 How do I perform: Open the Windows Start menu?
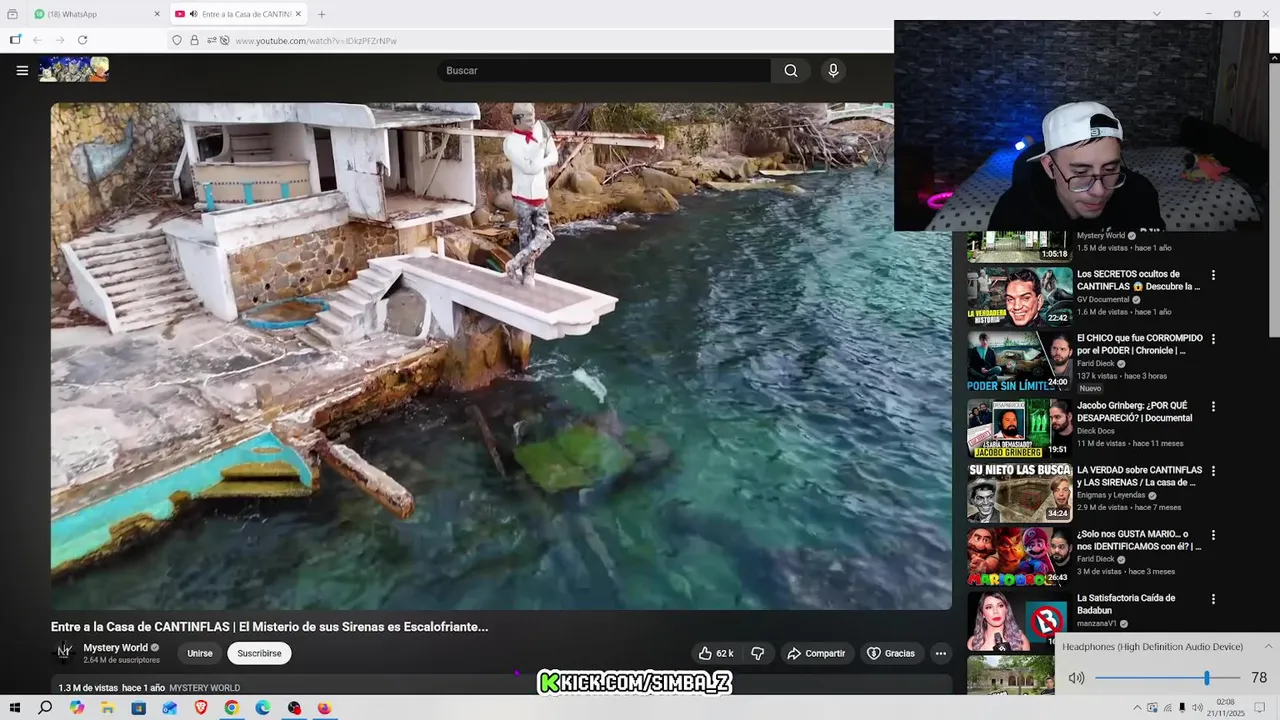pyautogui.click(x=16, y=708)
